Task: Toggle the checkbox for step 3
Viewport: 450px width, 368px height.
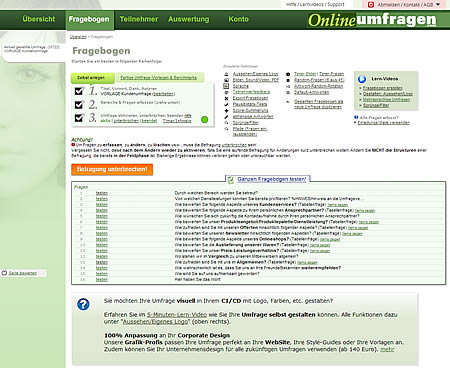Action: click(79, 118)
